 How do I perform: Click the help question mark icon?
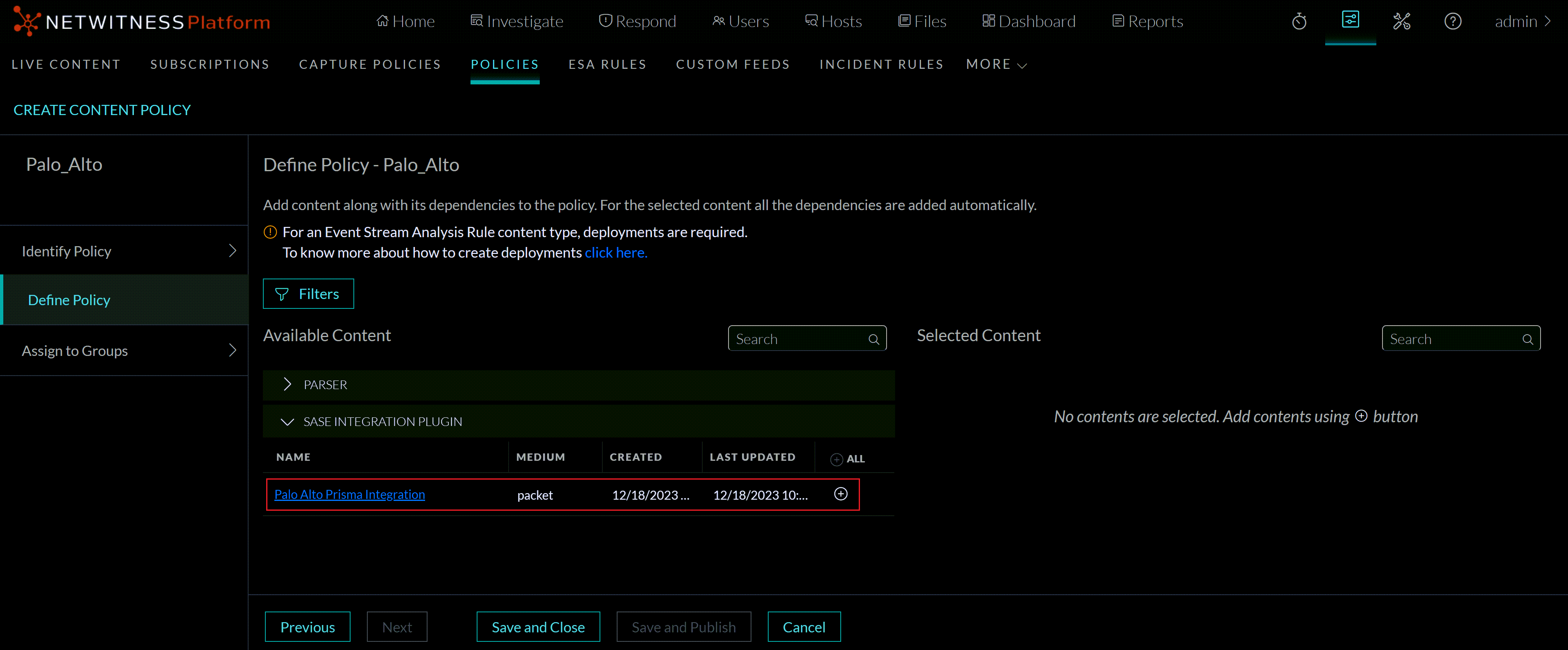click(1453, 22)
